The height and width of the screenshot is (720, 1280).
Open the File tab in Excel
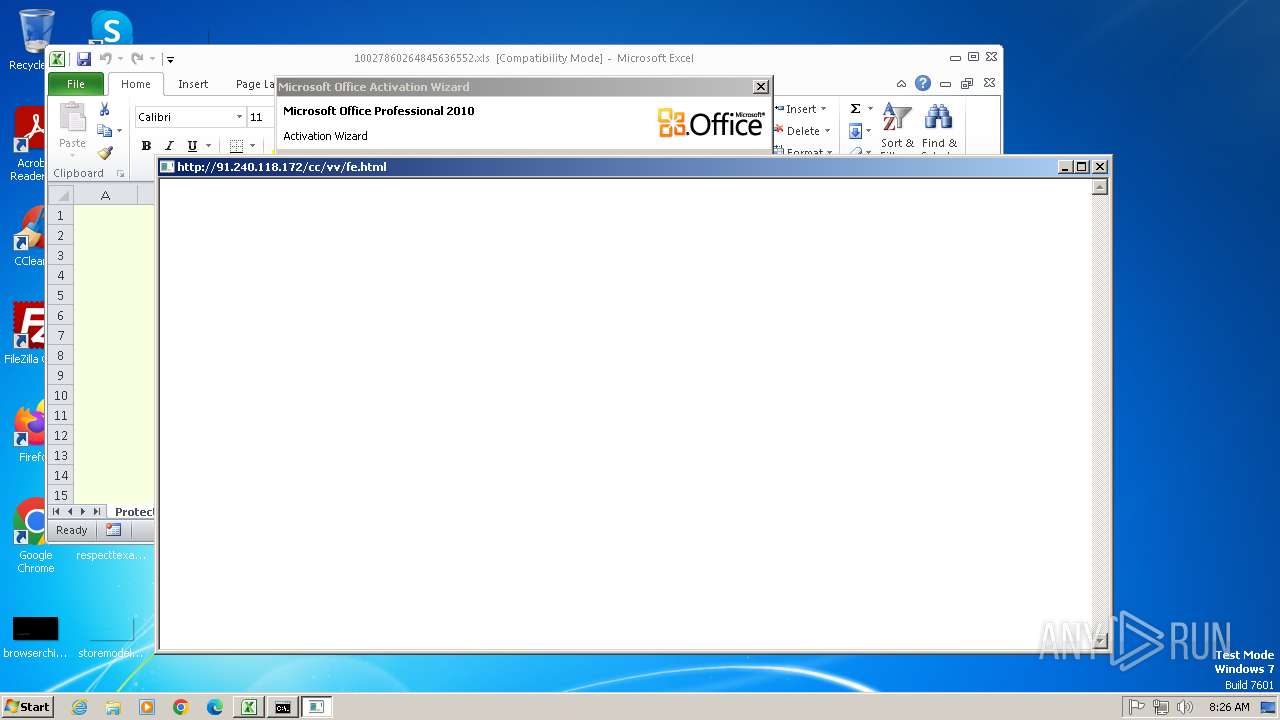tap(76, 84)
